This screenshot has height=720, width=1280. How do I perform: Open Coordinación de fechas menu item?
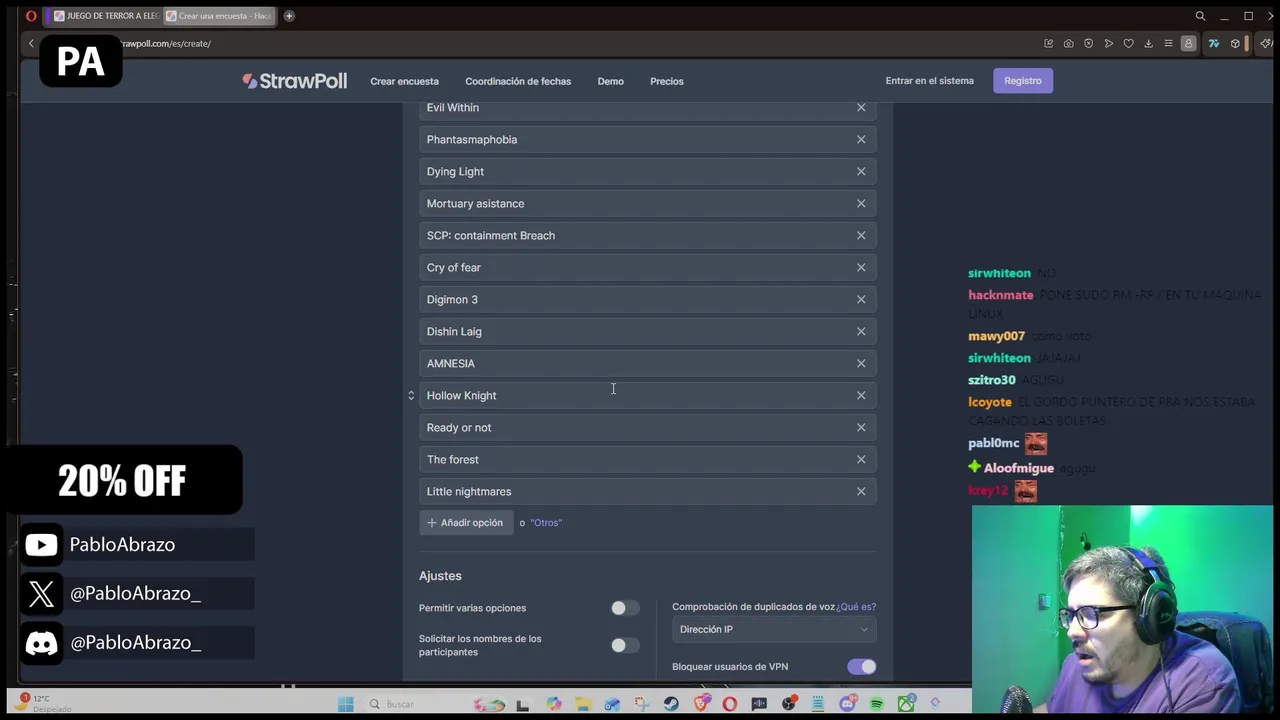[518, 81]
